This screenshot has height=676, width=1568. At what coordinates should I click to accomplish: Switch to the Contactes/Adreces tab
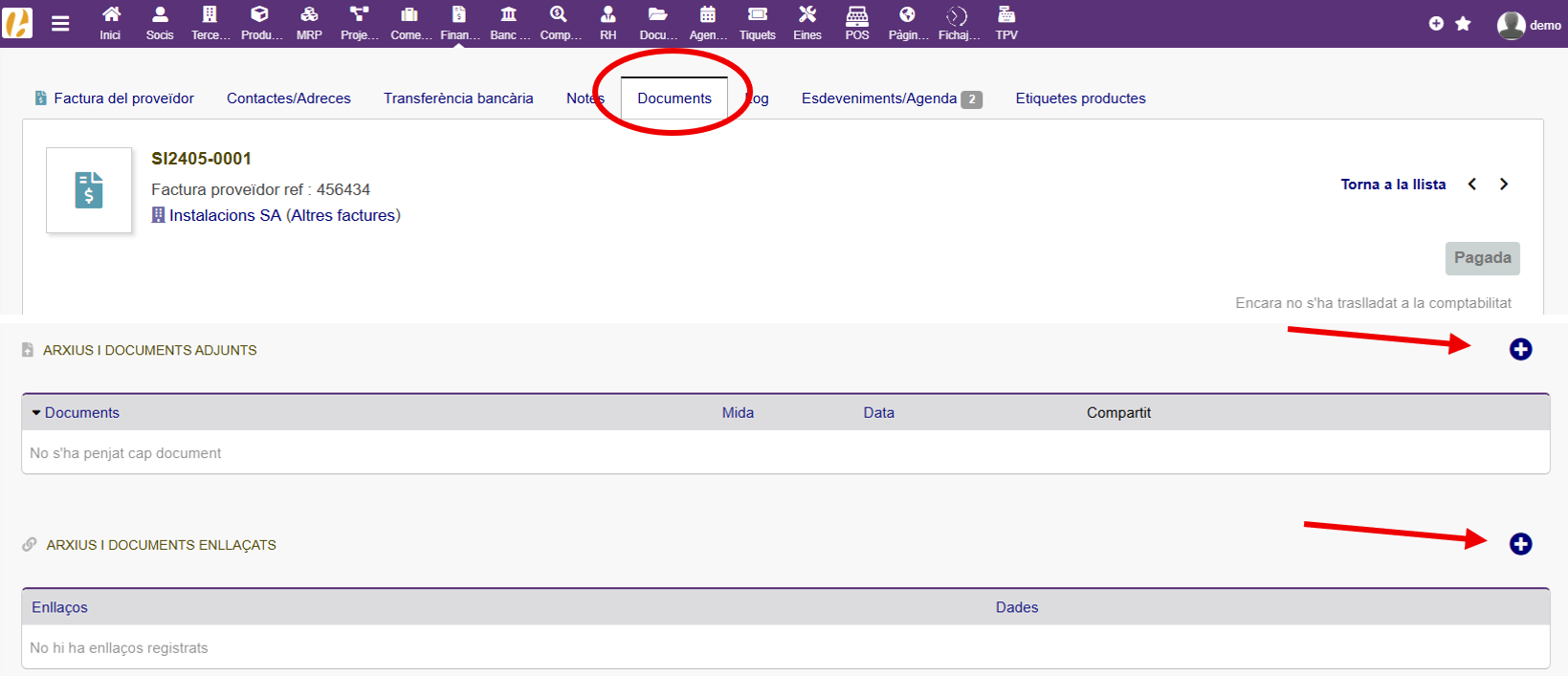tap(288, 98)
